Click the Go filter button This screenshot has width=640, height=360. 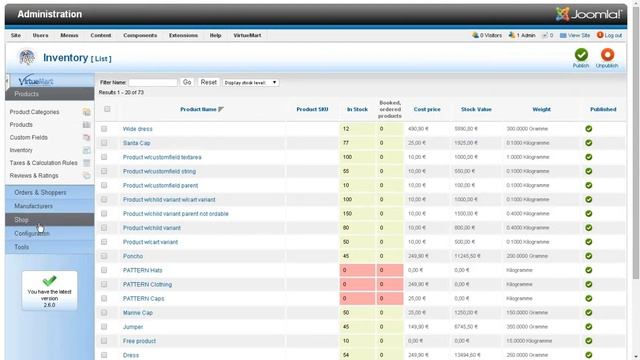(187, 82)
